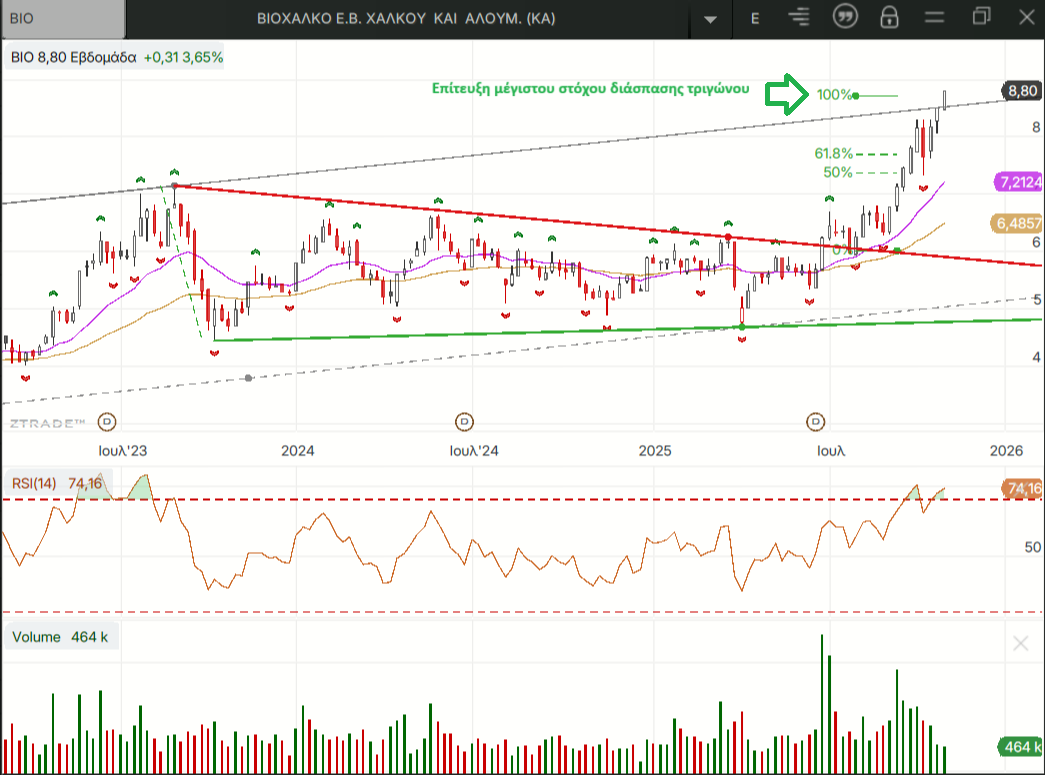Image resolution: width=1045 pixels, height=775 pixels.
Task: Open the indicators list icon
Action: click(x=798, y=18)
